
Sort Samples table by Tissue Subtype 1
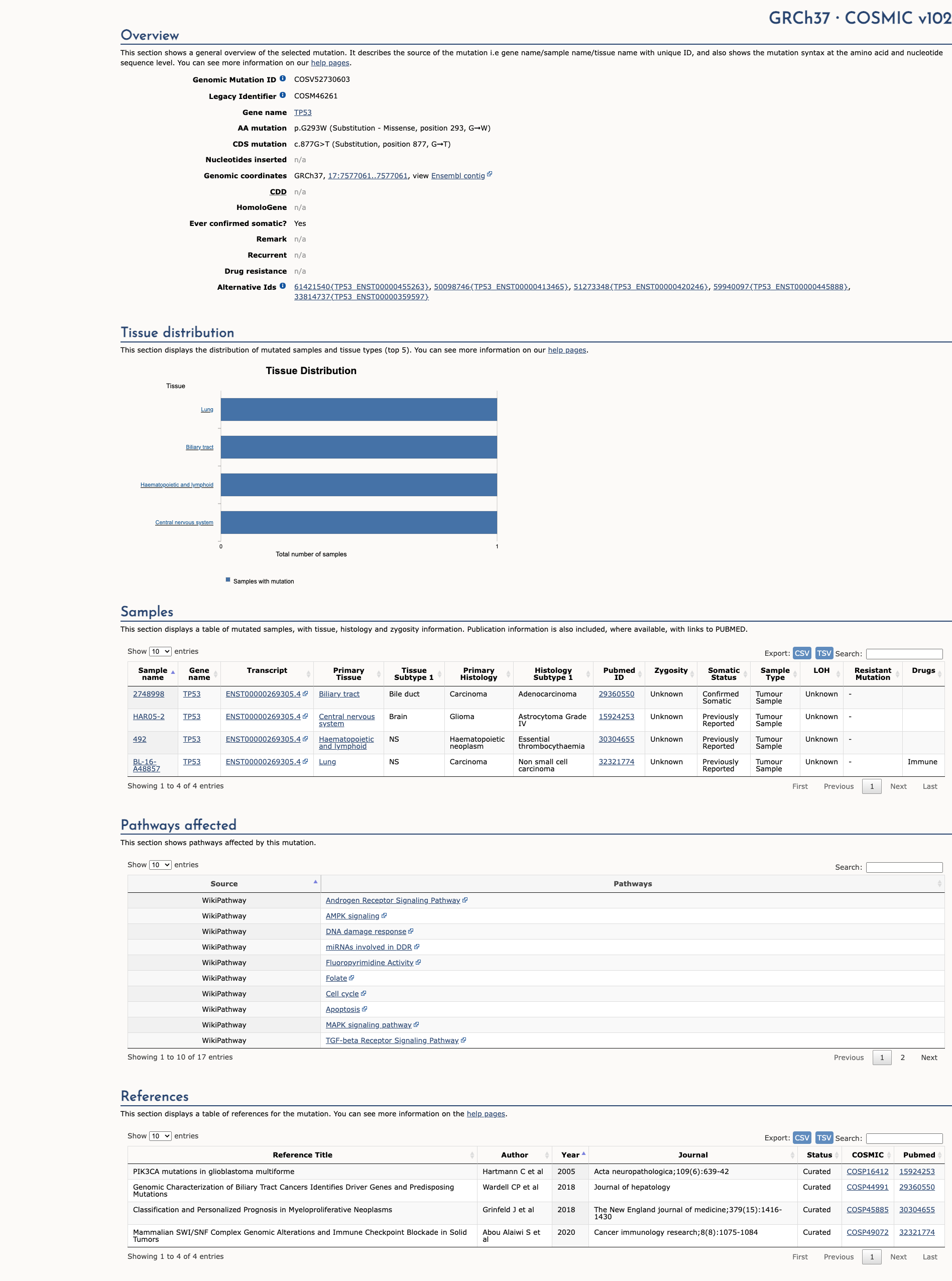pyautogui.click(x=414, y=674)
